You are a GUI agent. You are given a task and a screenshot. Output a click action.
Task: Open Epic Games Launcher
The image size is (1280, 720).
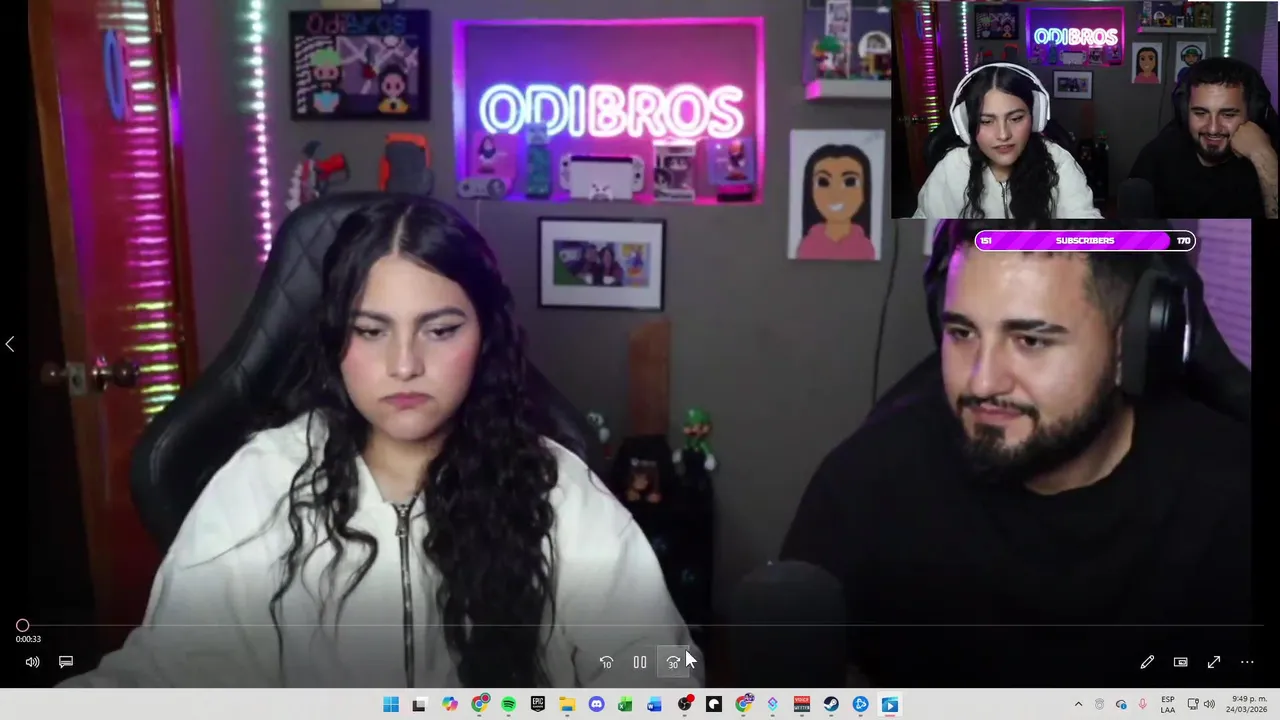538,705
